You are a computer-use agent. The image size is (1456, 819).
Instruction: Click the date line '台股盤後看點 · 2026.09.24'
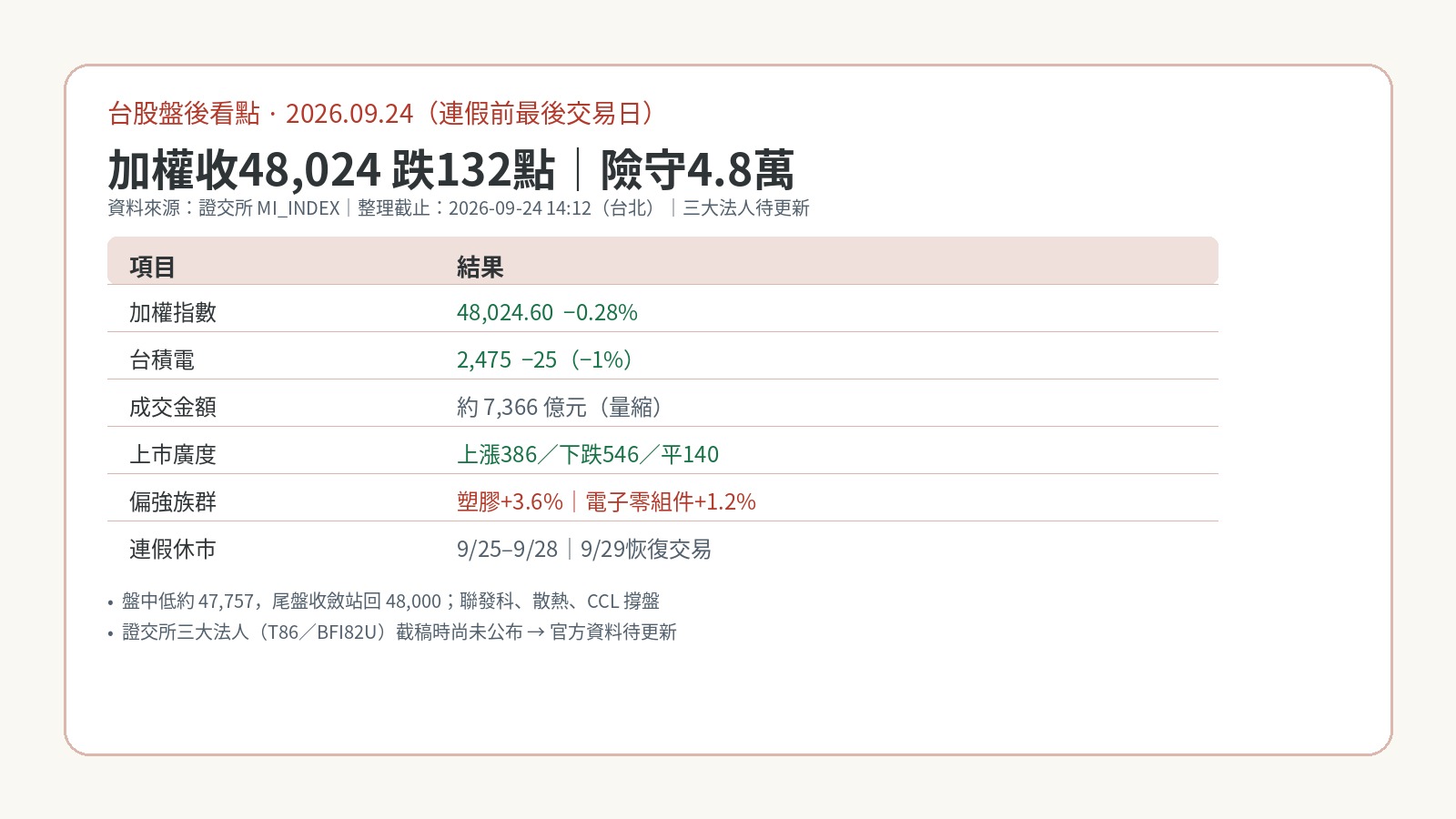260,114
